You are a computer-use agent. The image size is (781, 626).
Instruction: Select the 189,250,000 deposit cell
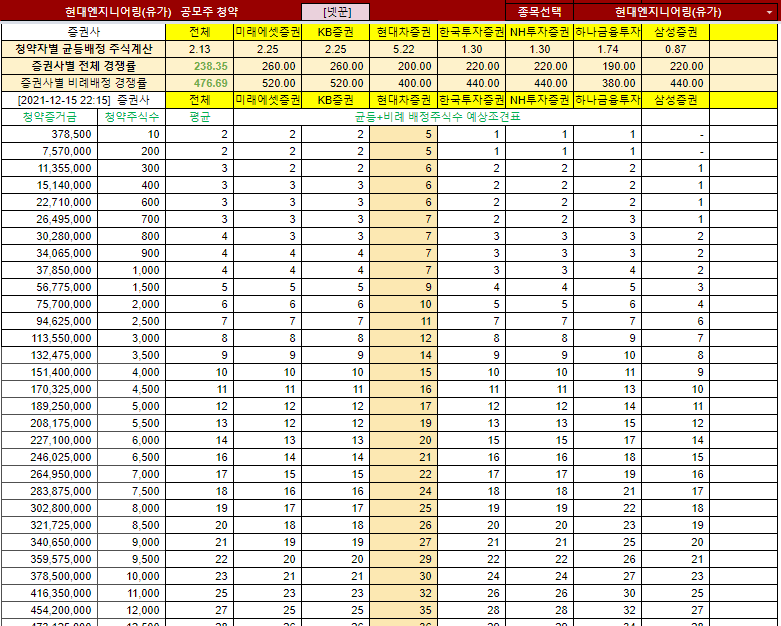click(50, 406)
